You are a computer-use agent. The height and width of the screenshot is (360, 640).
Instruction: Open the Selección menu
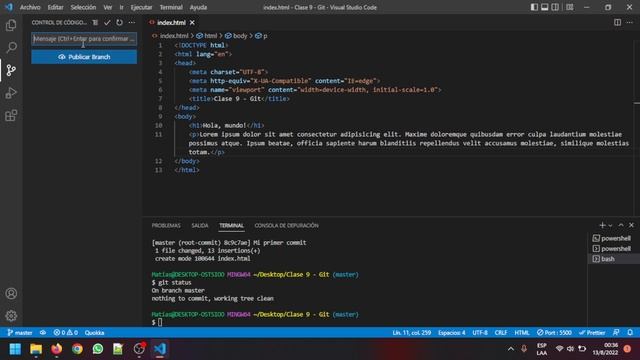coord(83,7)
